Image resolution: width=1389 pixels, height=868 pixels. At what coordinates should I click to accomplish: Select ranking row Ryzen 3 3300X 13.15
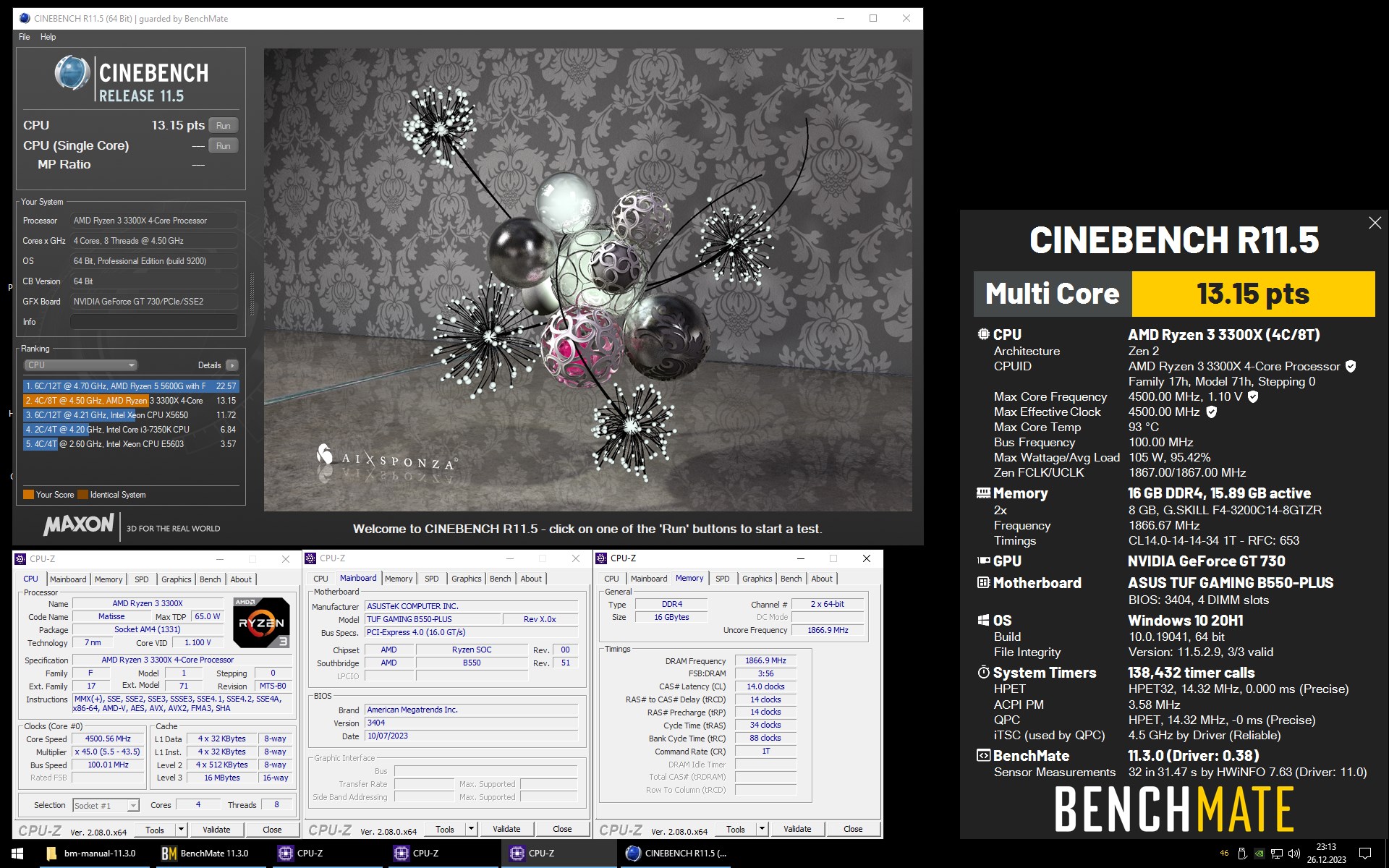tap(130, 401)
